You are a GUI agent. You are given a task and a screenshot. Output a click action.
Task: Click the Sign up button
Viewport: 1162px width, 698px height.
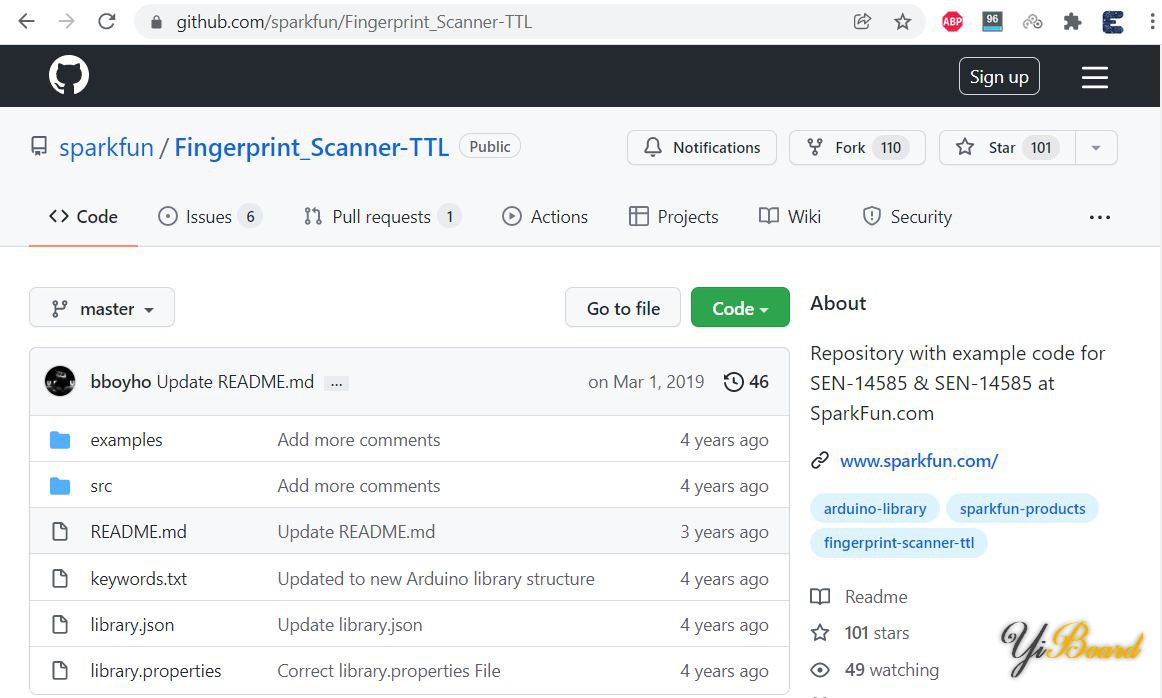click(999, 76)
